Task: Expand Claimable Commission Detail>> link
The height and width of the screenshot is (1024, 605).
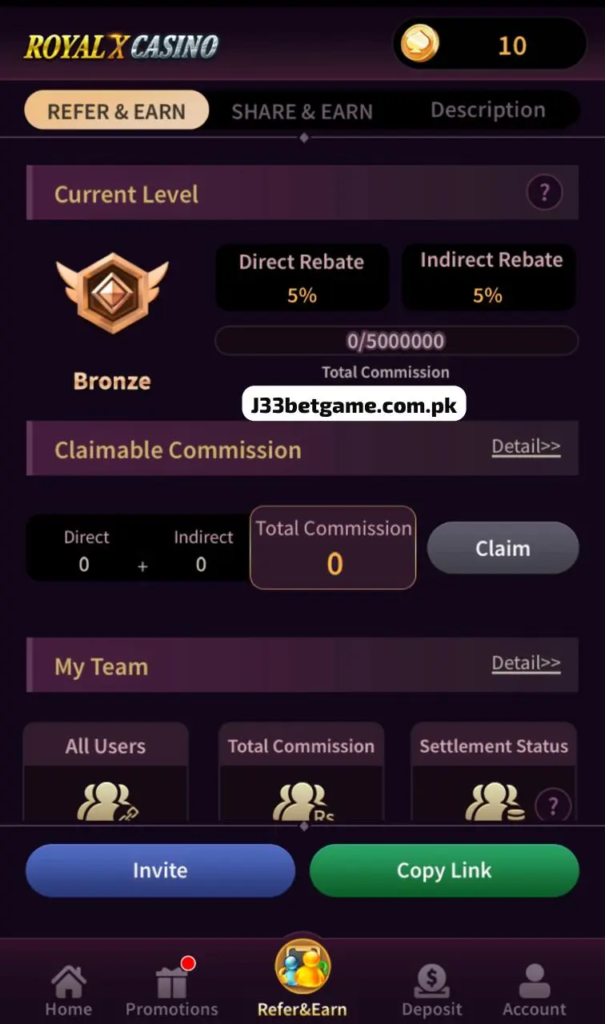Action: tap(526, 447)
